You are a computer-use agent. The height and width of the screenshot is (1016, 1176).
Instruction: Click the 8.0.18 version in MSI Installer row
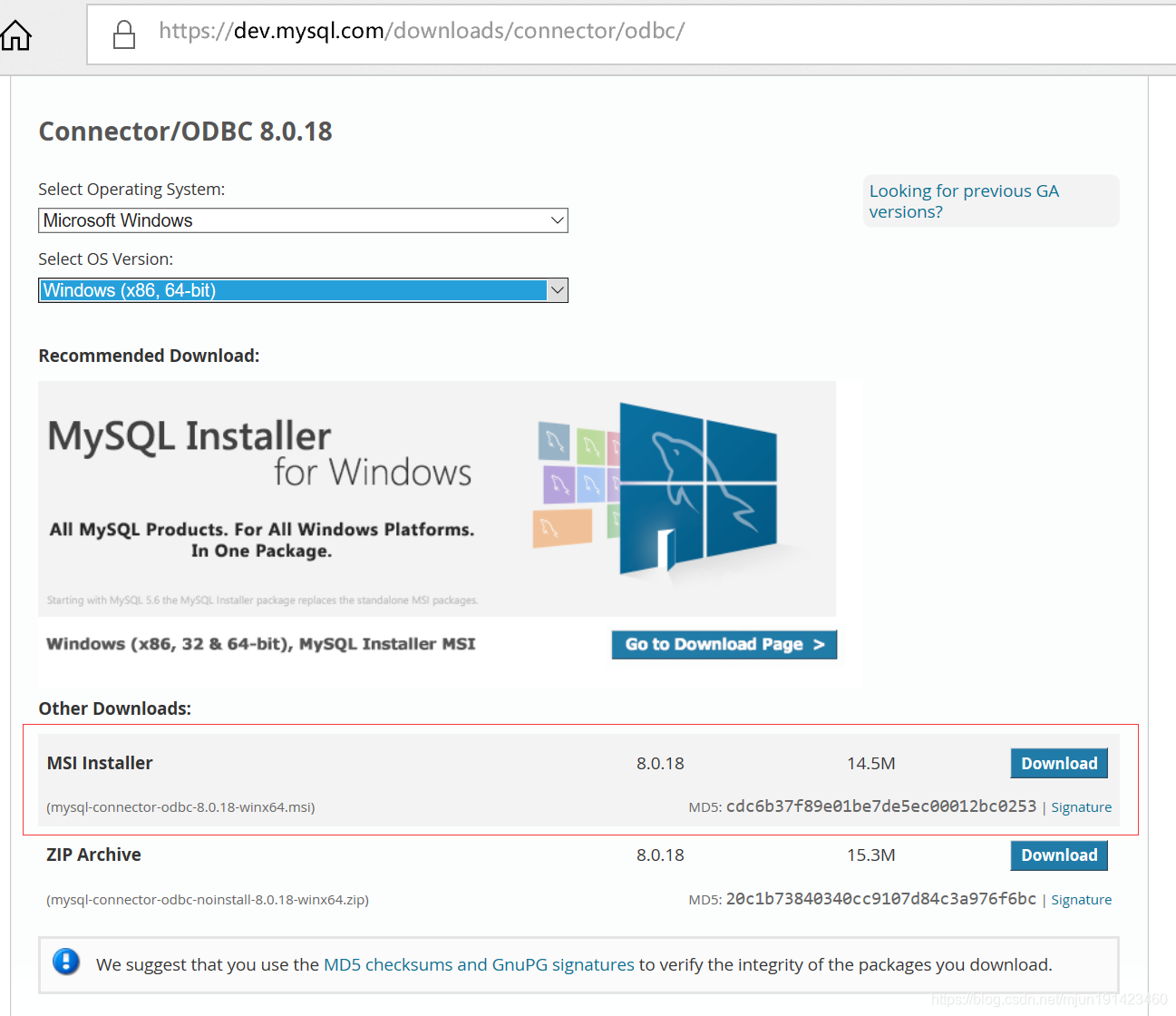click(660, 764)
